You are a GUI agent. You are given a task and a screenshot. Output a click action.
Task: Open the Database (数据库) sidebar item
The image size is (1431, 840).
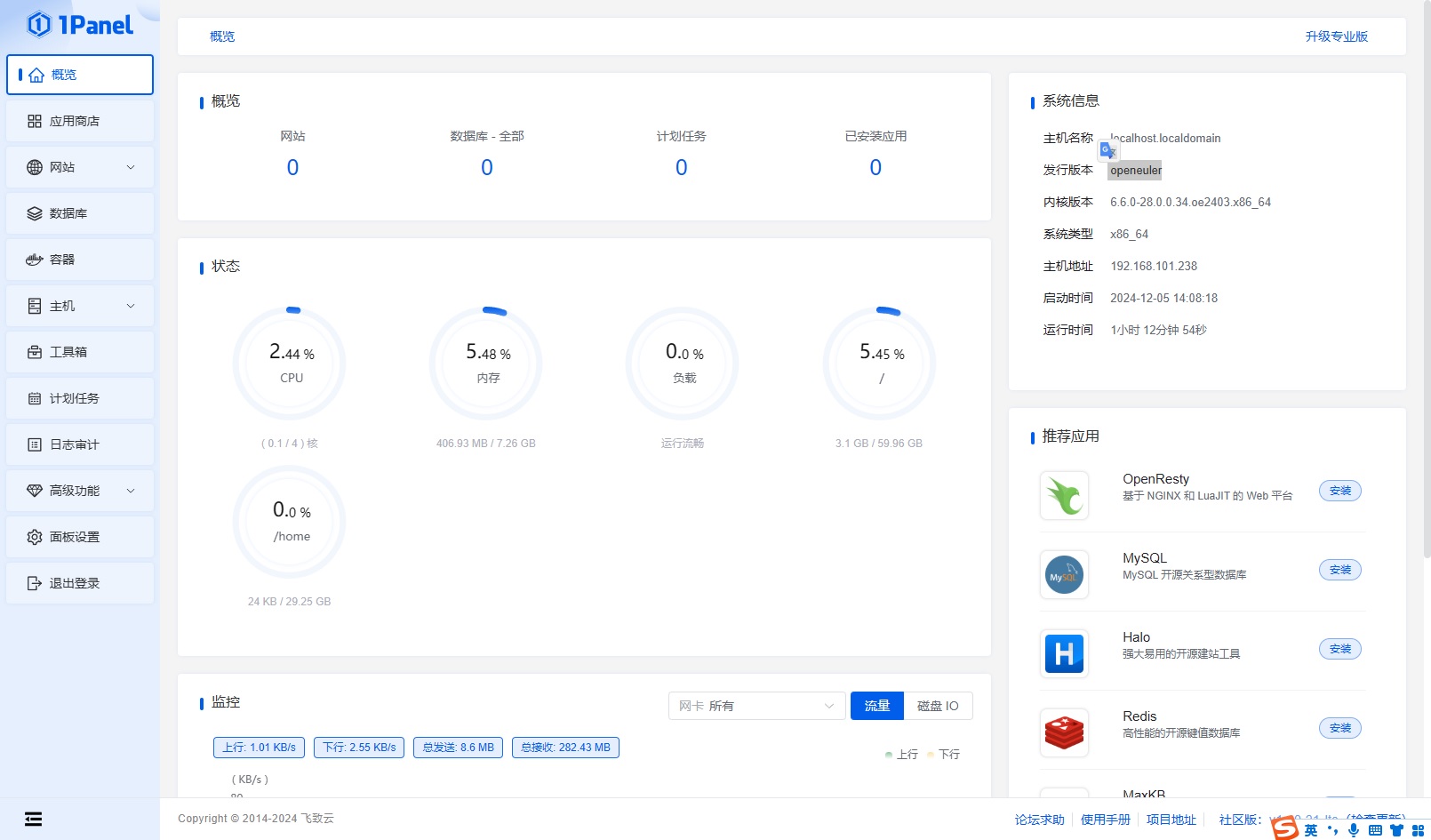click(68, 213)
